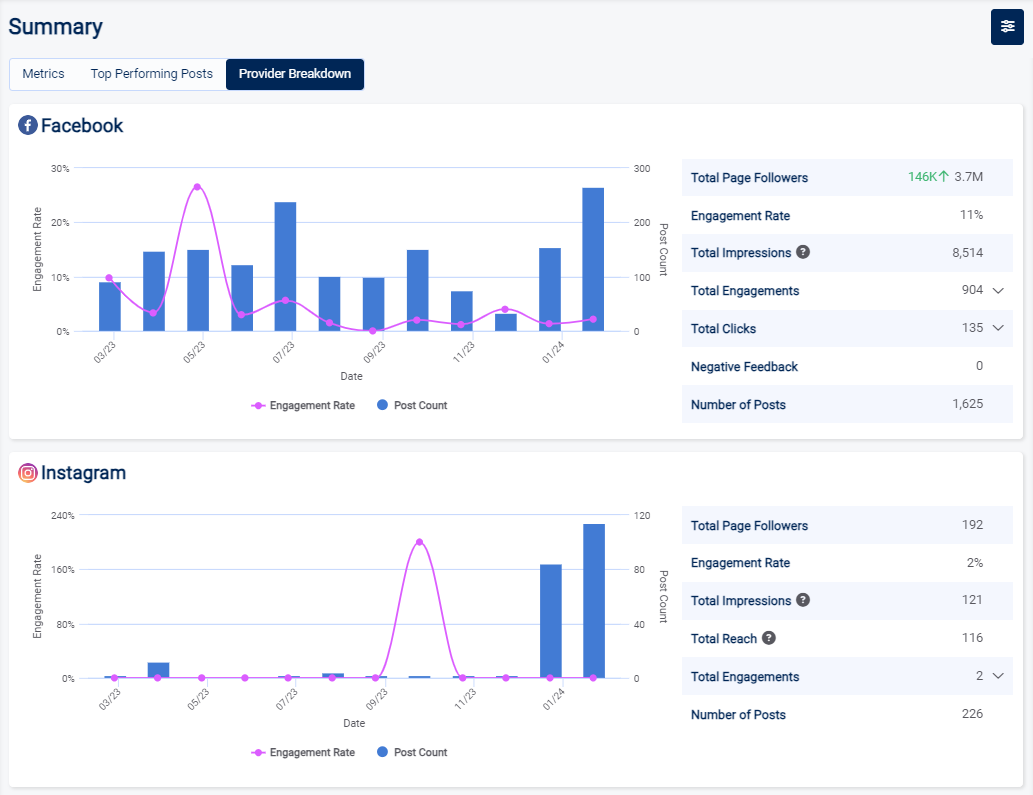The image size is (1033, 795).
Task: Click Instagram Total Impressions help icon
Action: coord(802,600)
